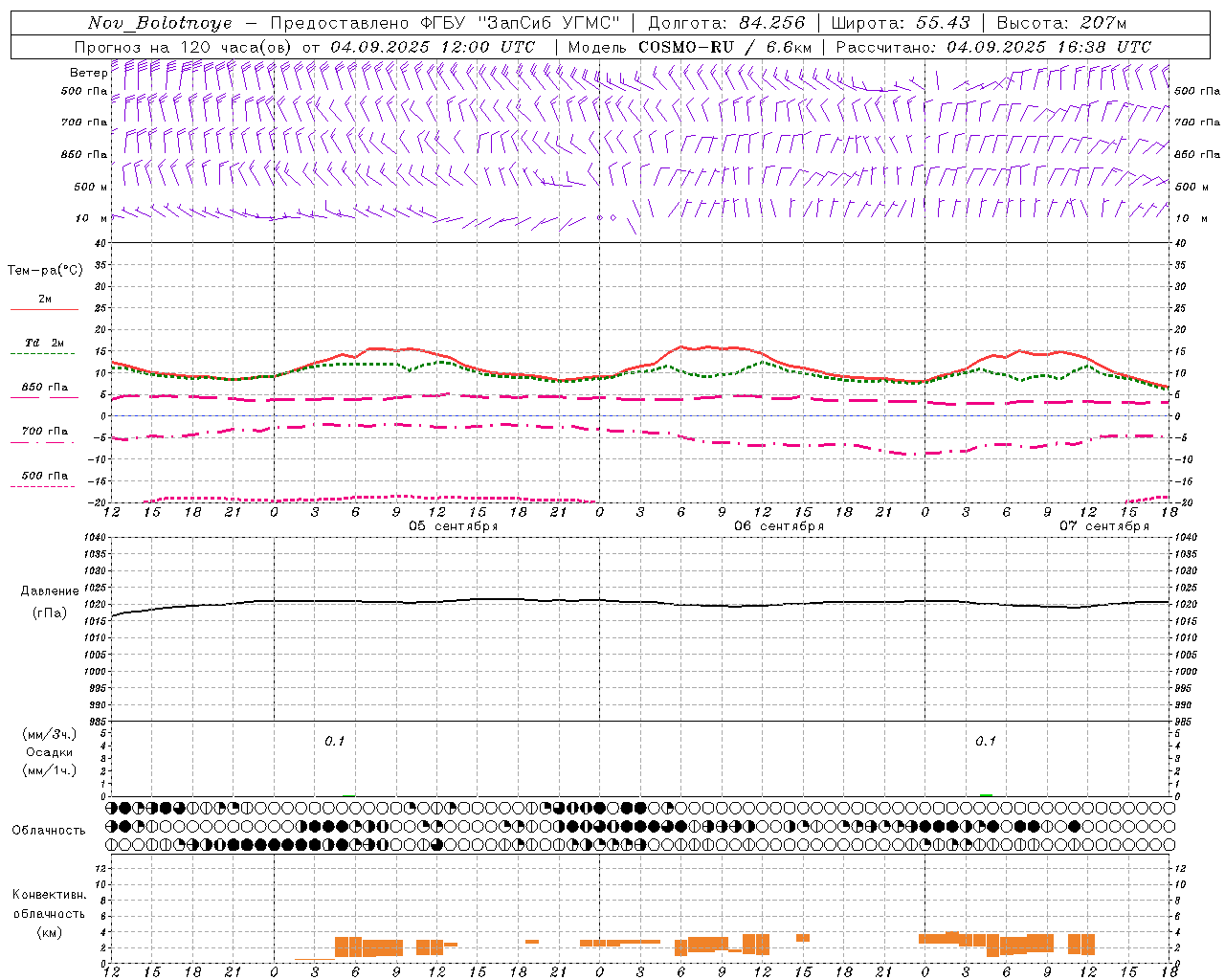
Task: Click the Осадки panel label
Action: coord(49,752)
